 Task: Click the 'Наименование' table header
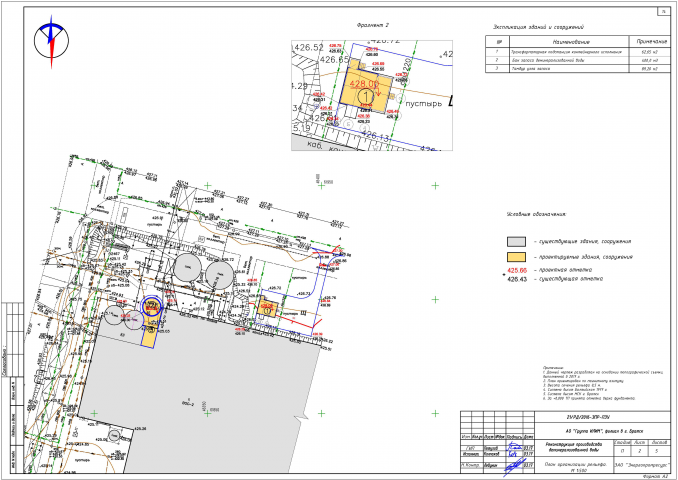click(x=571, y=42)
